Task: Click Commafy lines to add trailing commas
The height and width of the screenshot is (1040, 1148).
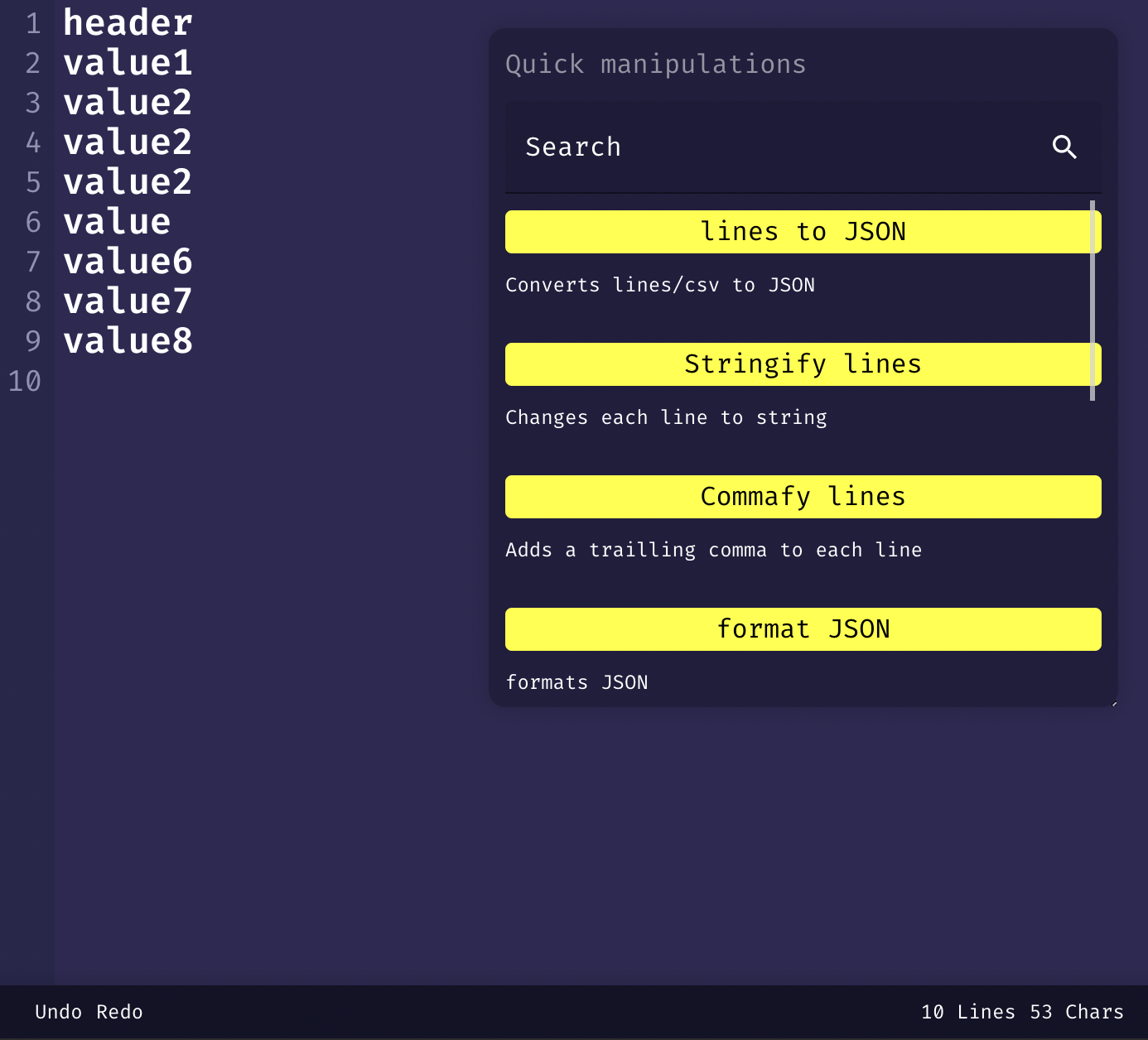Action: point(803,497)
